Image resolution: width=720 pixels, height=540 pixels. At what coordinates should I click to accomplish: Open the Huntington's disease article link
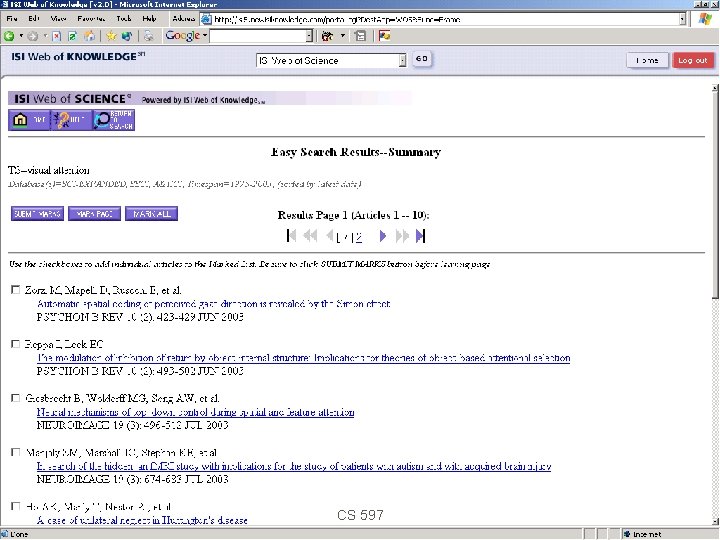tap(142, 520)
